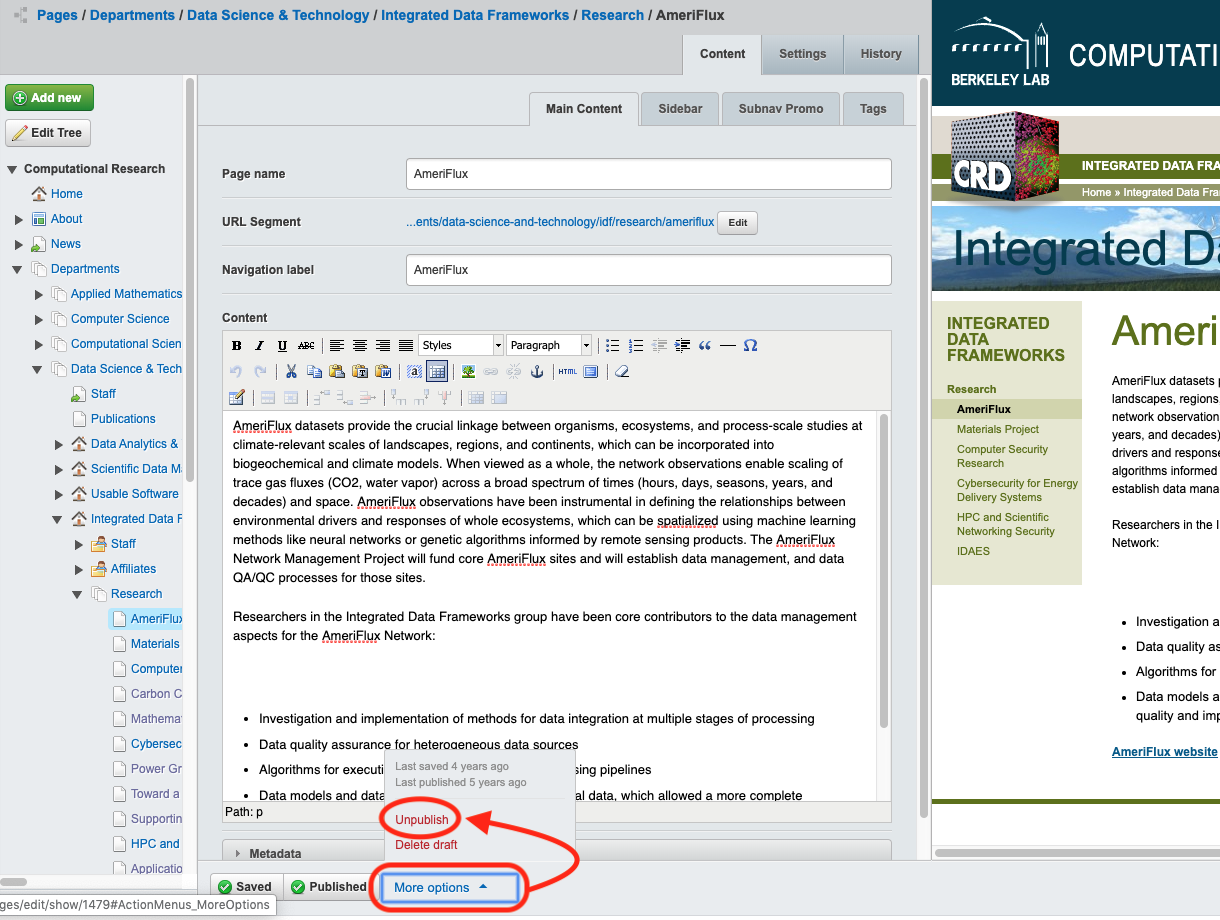The image size is (1220, 920).
Task: Open the Subnav Promo tab
Action: click(x=781, y=109)
